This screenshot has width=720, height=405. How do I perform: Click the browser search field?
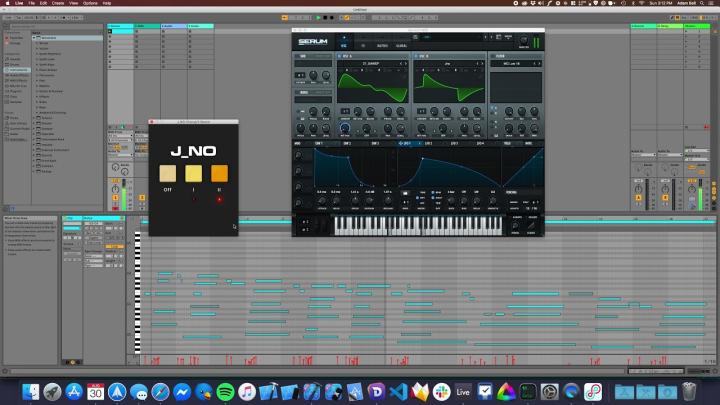pos(55,26)
